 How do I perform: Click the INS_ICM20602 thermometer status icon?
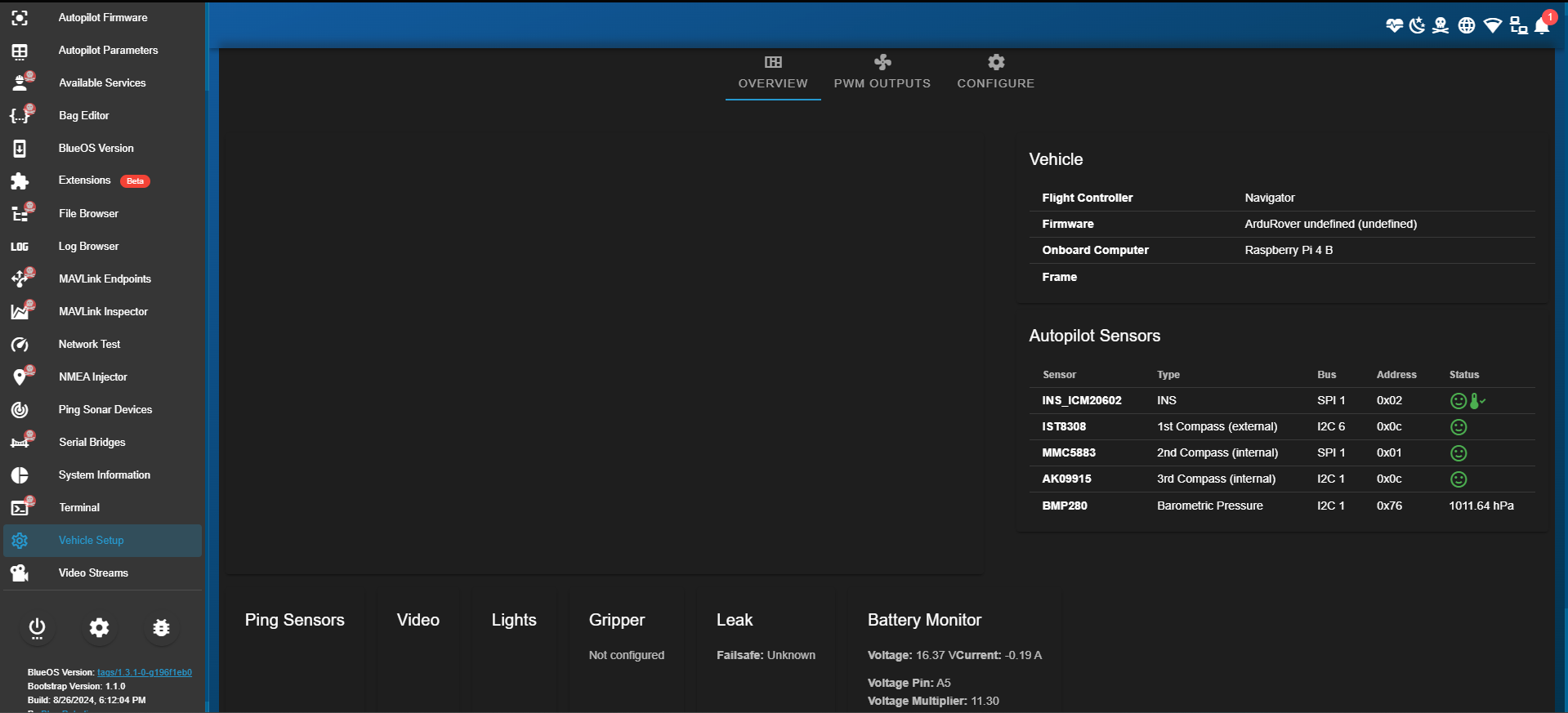point(1477,401)
